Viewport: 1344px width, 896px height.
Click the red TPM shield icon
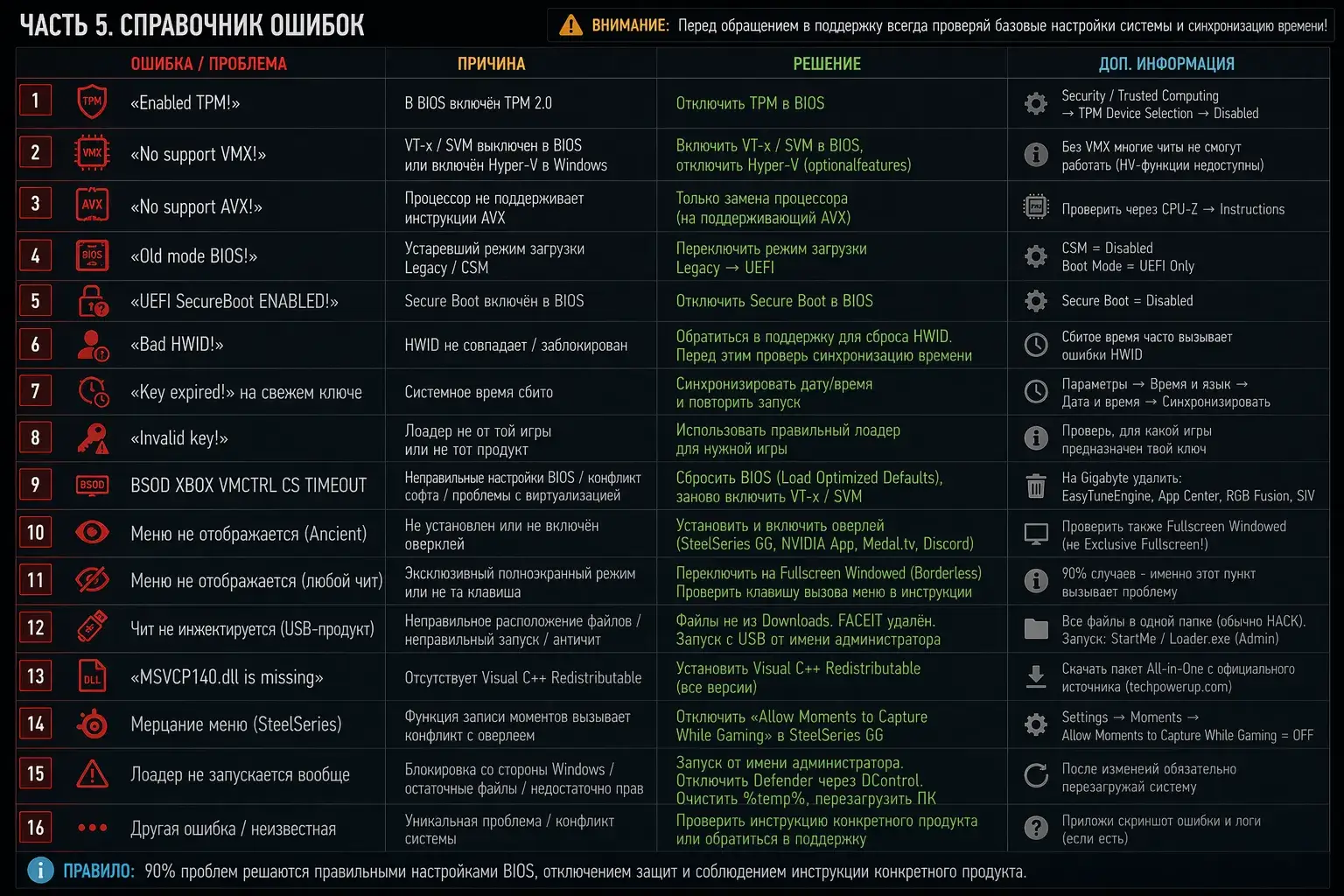92,101
